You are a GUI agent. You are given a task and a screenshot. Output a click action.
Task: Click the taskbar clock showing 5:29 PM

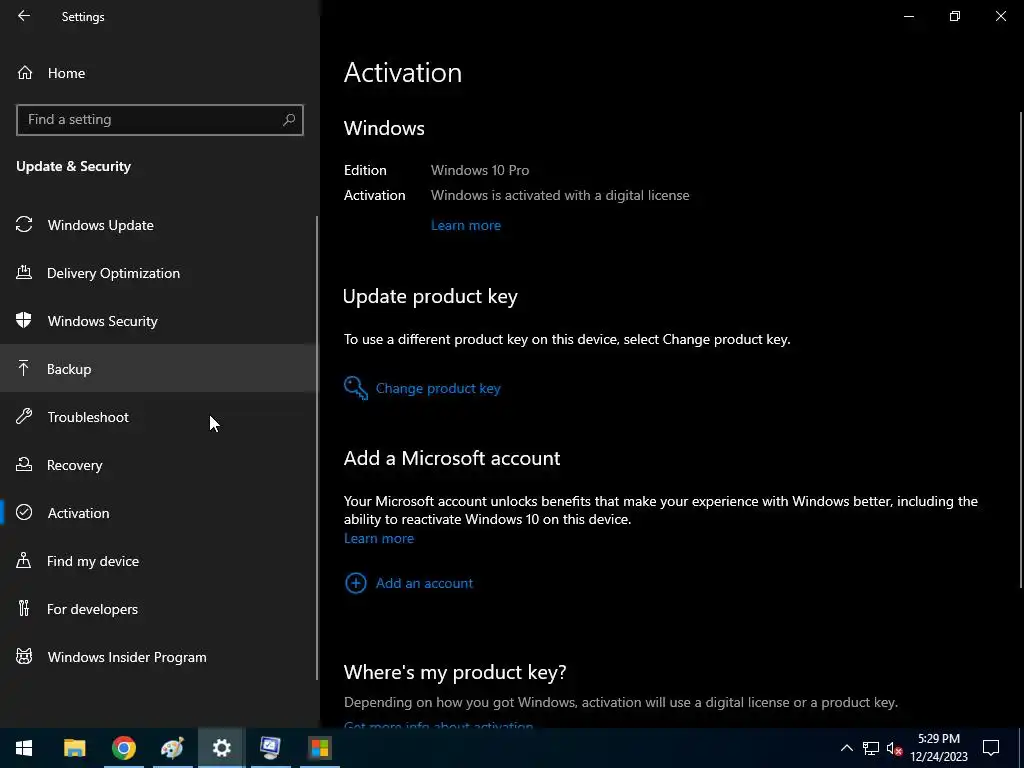point(938,748)
